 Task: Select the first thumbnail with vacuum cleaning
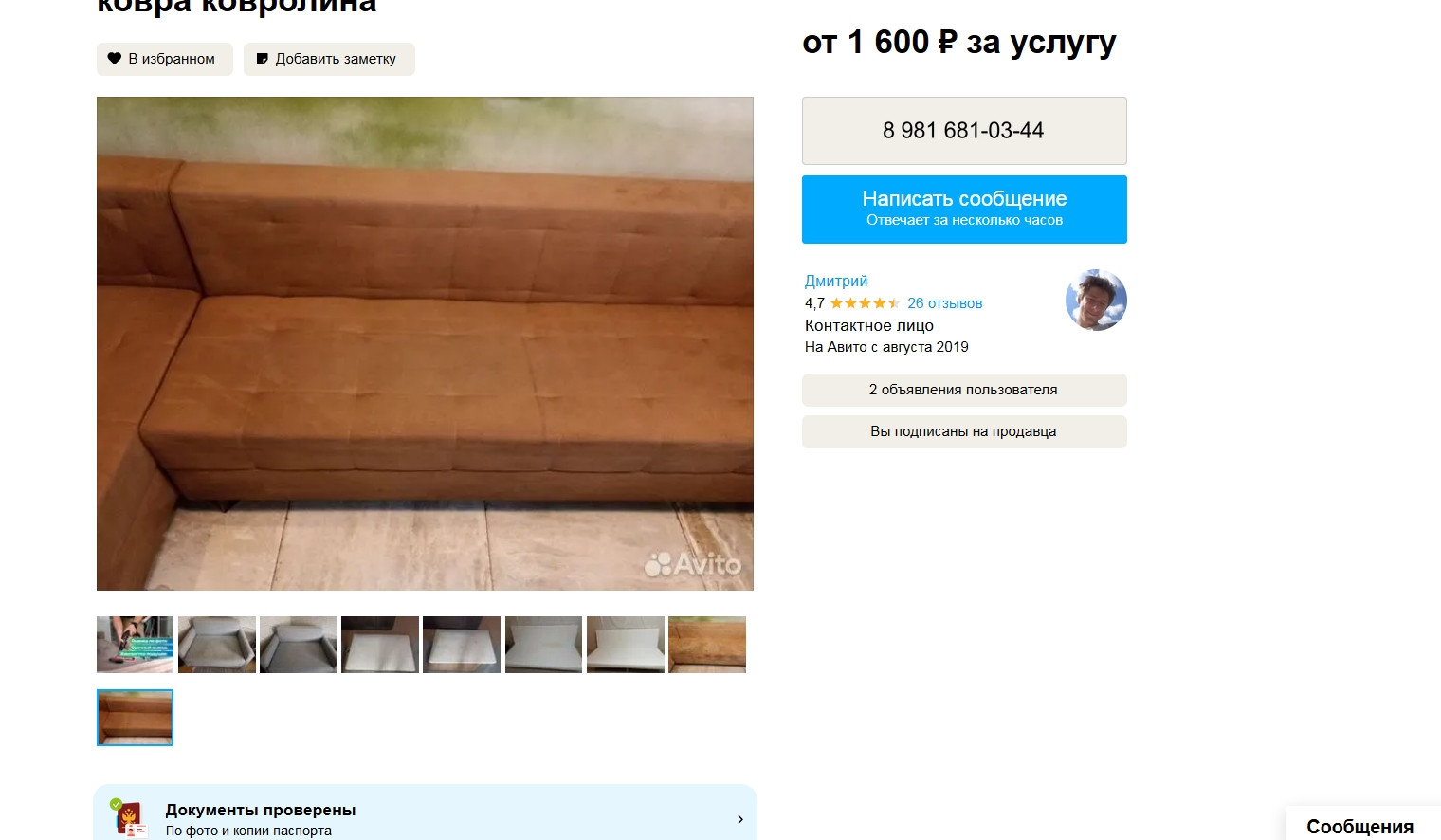click(x=136, y=645)
